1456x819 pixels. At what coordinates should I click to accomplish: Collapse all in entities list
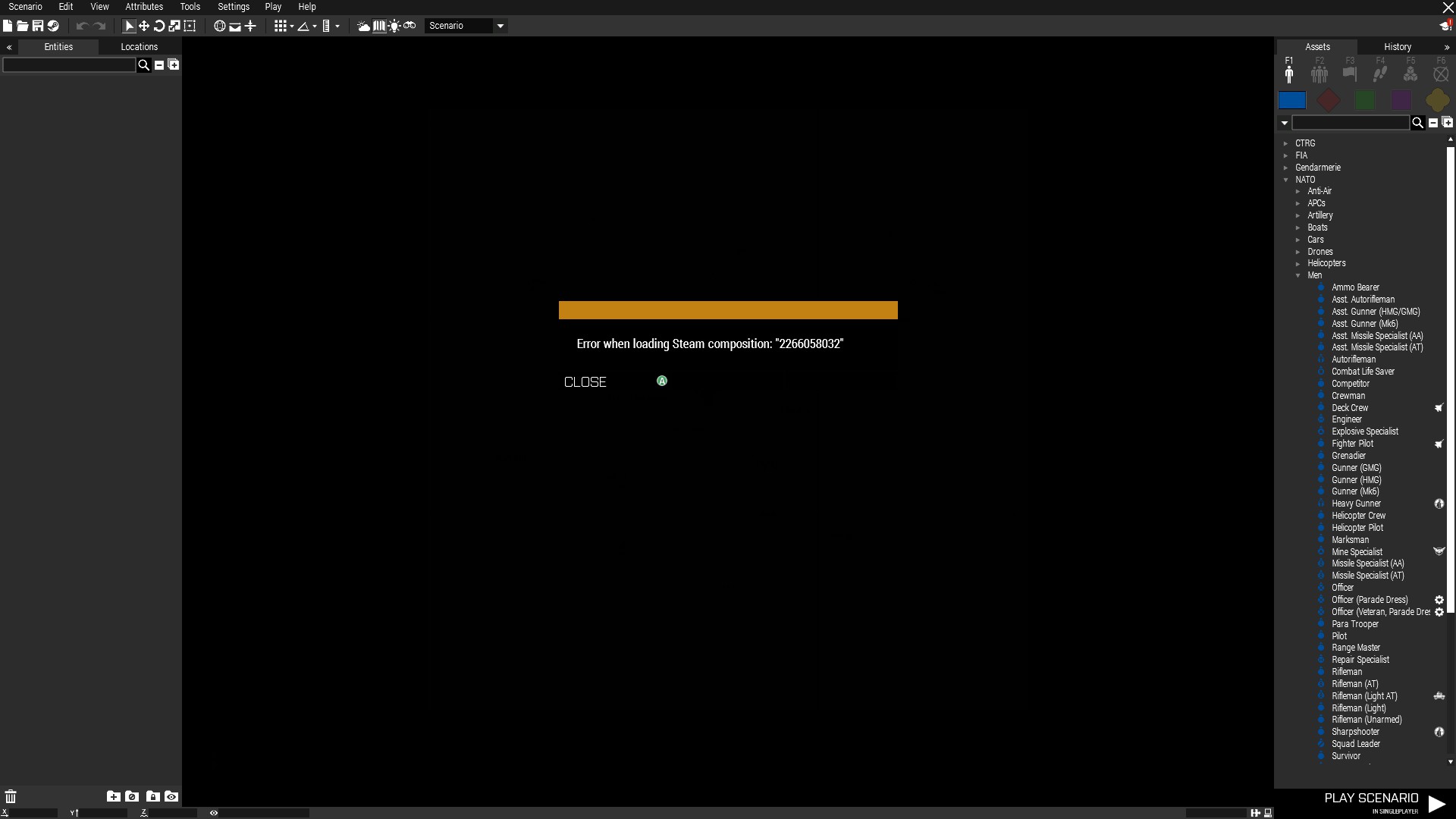pyautogui.click(x=159, y=65)
